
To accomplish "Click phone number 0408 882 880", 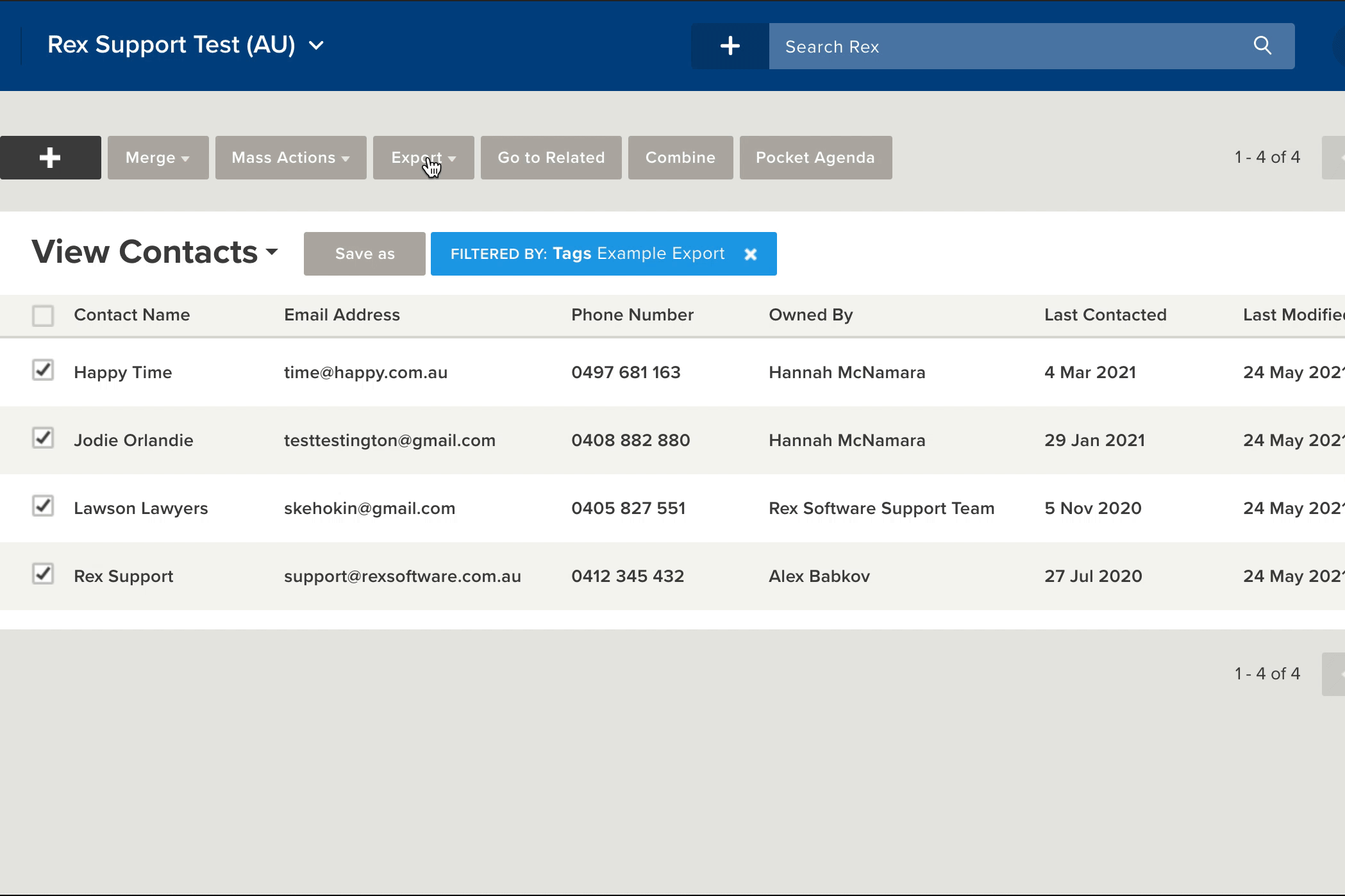I will coord(631,440).
